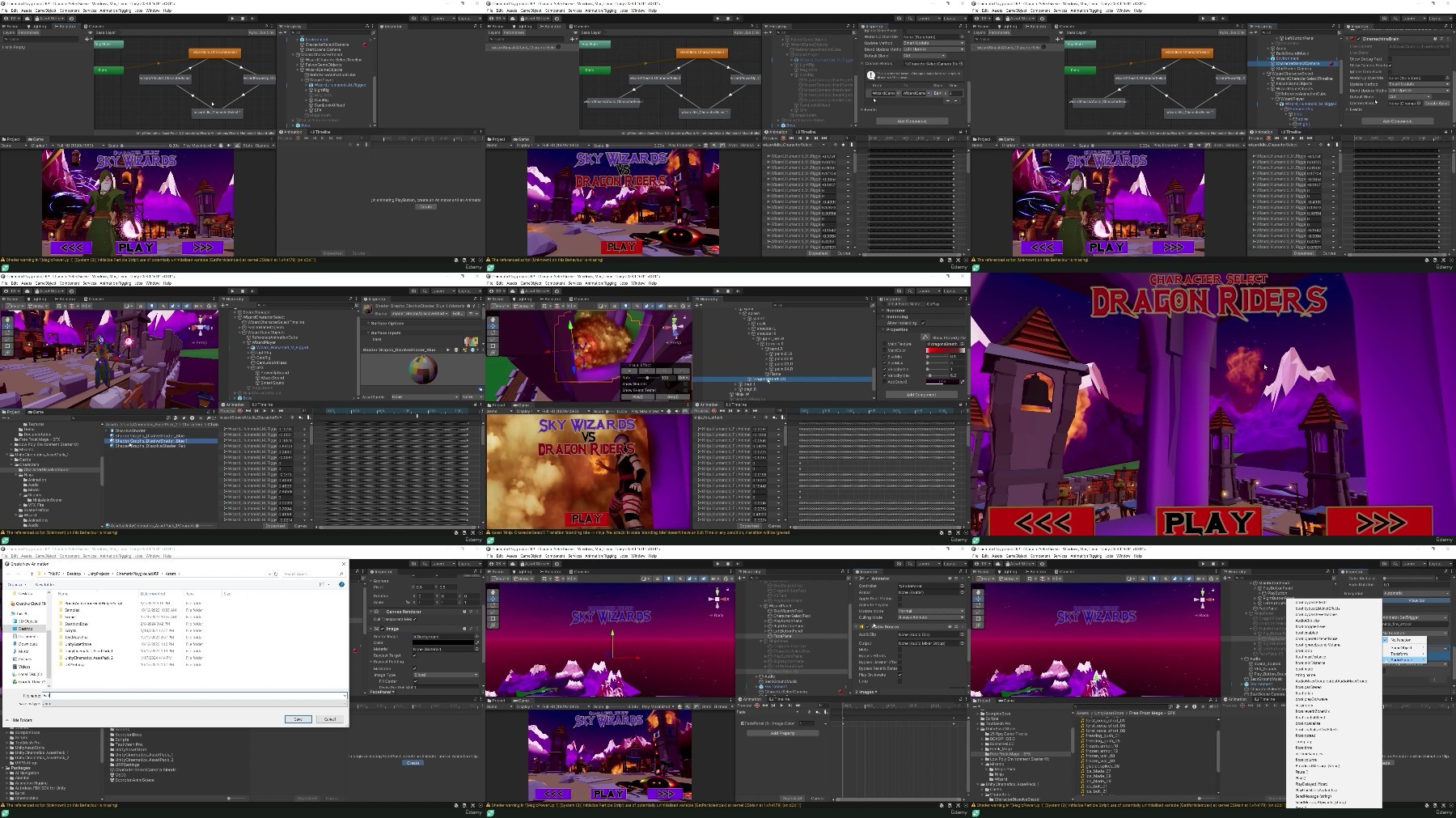
Task: Click Animation window play icon in center frame
Action: click(x=739, y=411)
